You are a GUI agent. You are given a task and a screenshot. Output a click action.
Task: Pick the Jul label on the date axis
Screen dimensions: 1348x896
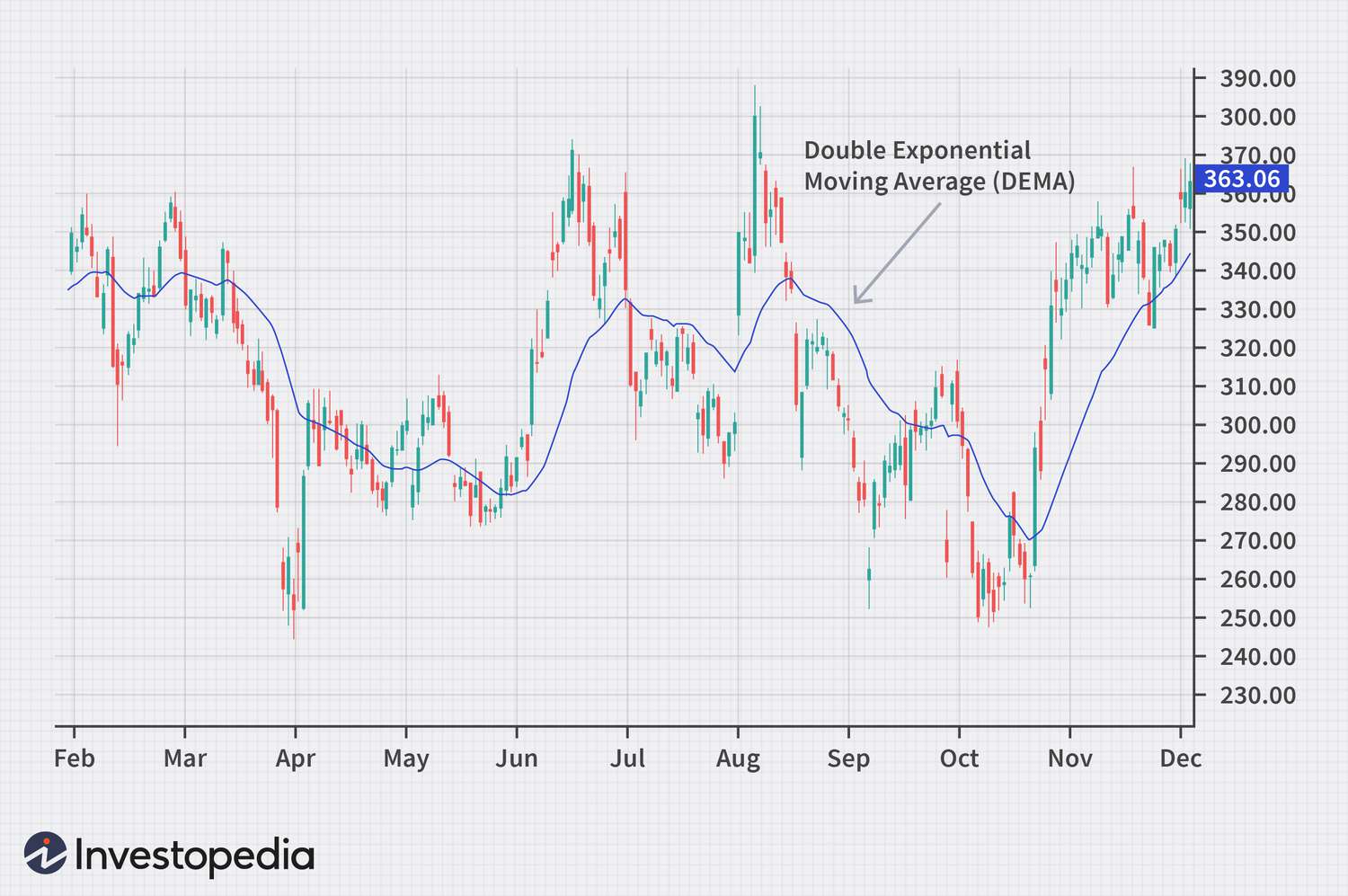click(x=627, y=758)
